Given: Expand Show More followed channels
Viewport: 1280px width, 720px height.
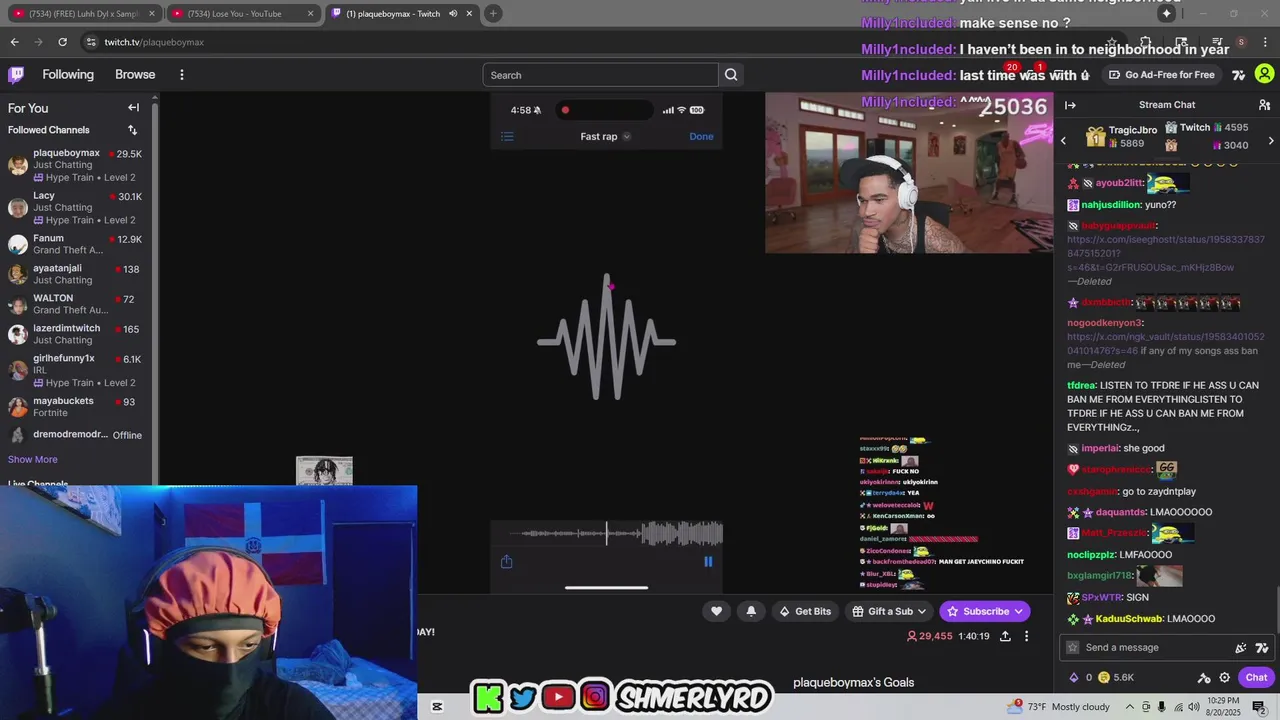Looking at the screenshot, I should point(33,460).
